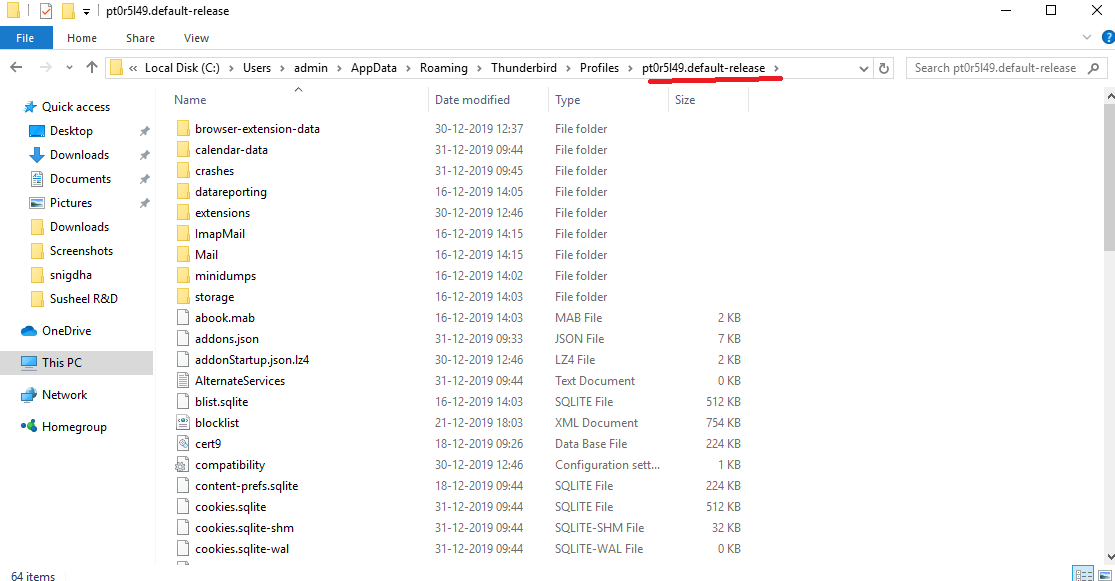Select the blocklist XML document icon
Viewport: 1115px width, 581px height.
183,422
